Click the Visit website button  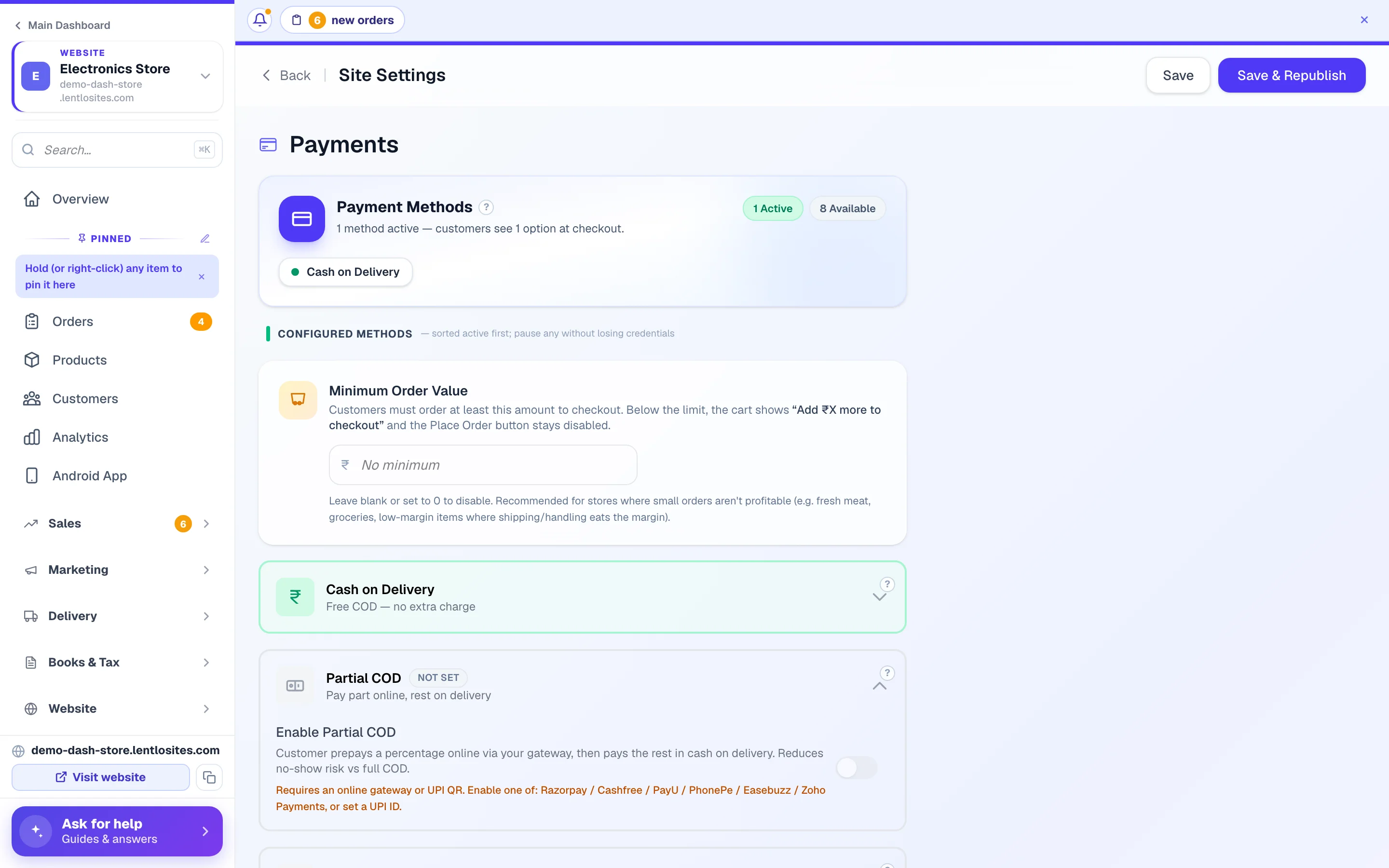coord(100,777)
